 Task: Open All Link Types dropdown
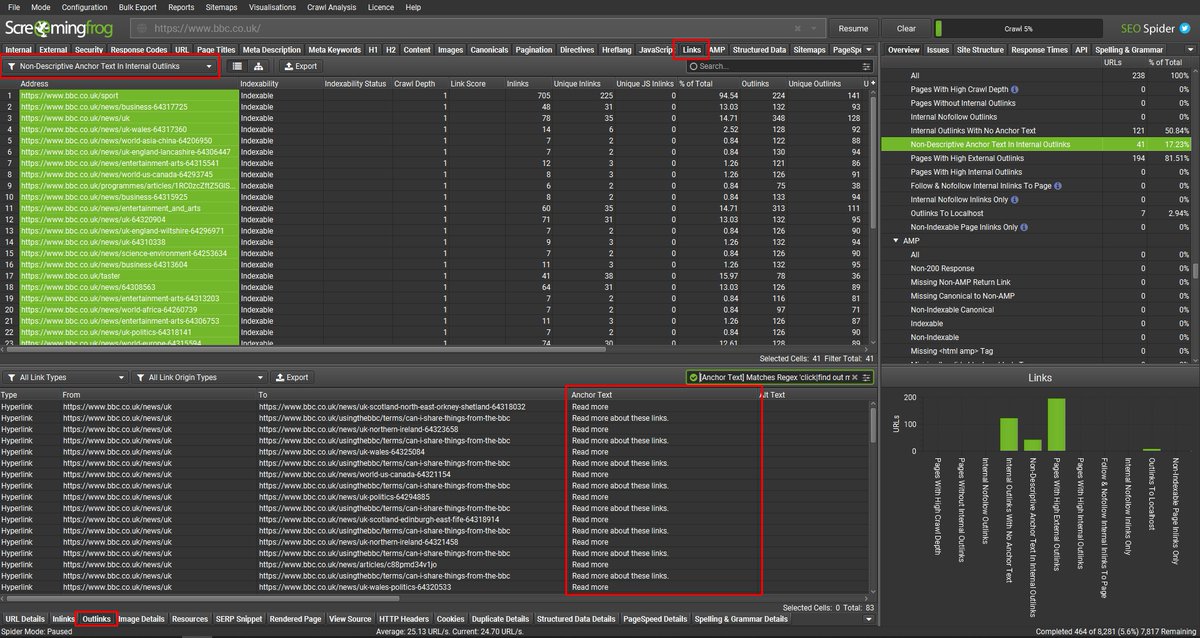(x=63, y=377)
